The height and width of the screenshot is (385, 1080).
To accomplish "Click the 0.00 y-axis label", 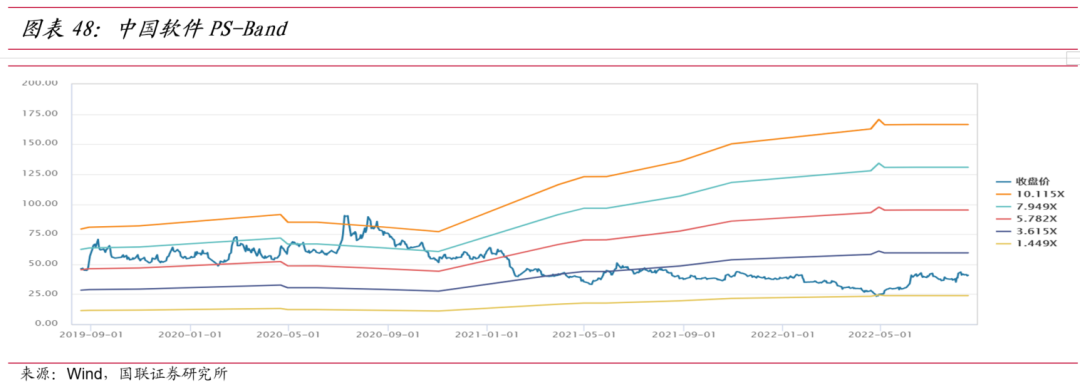I will [45, 324].
